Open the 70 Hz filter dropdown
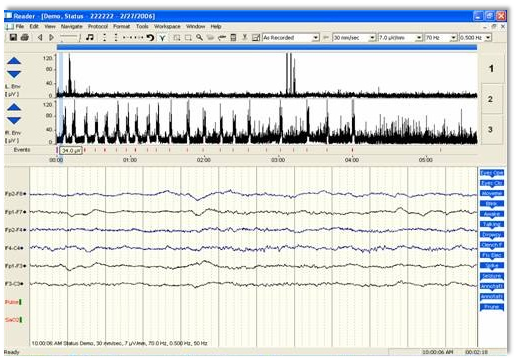The image size is (517, 360). pyautogui.click(x=441, y=38)
